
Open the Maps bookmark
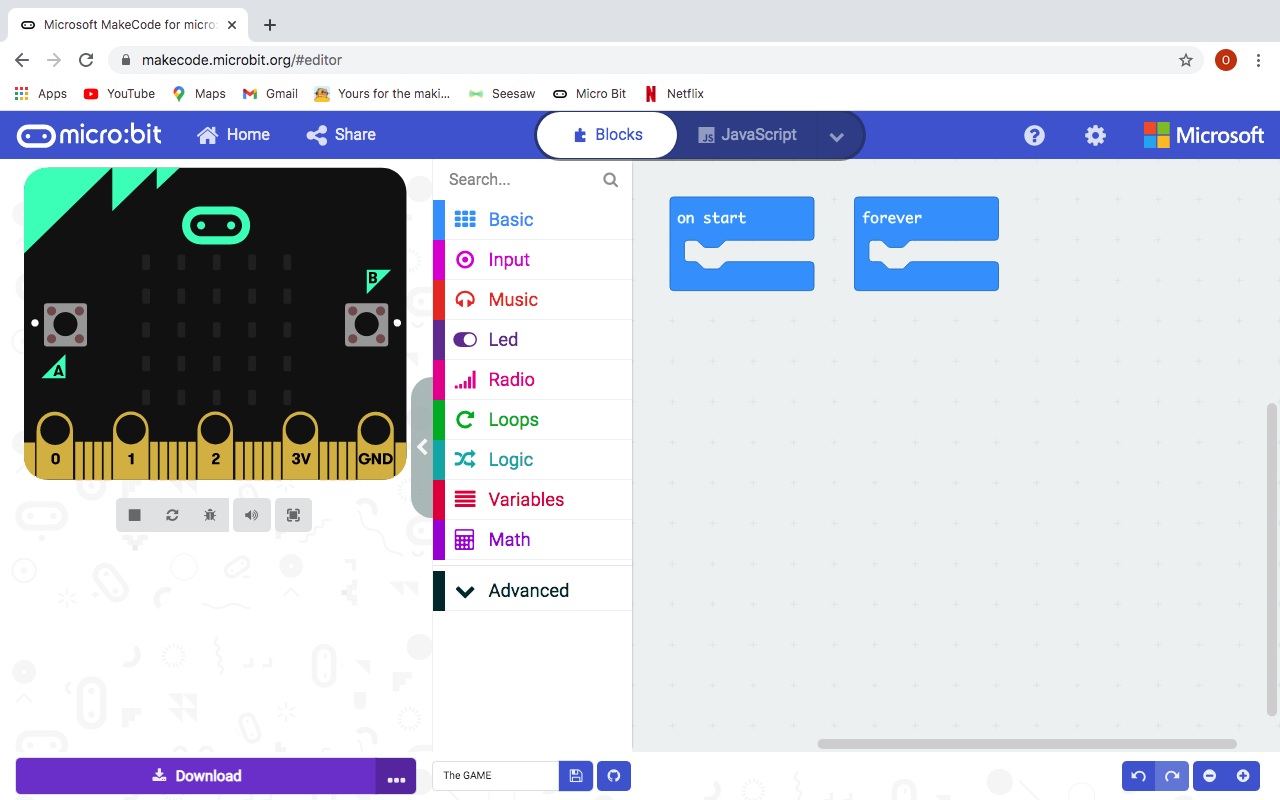click(199, 94)
